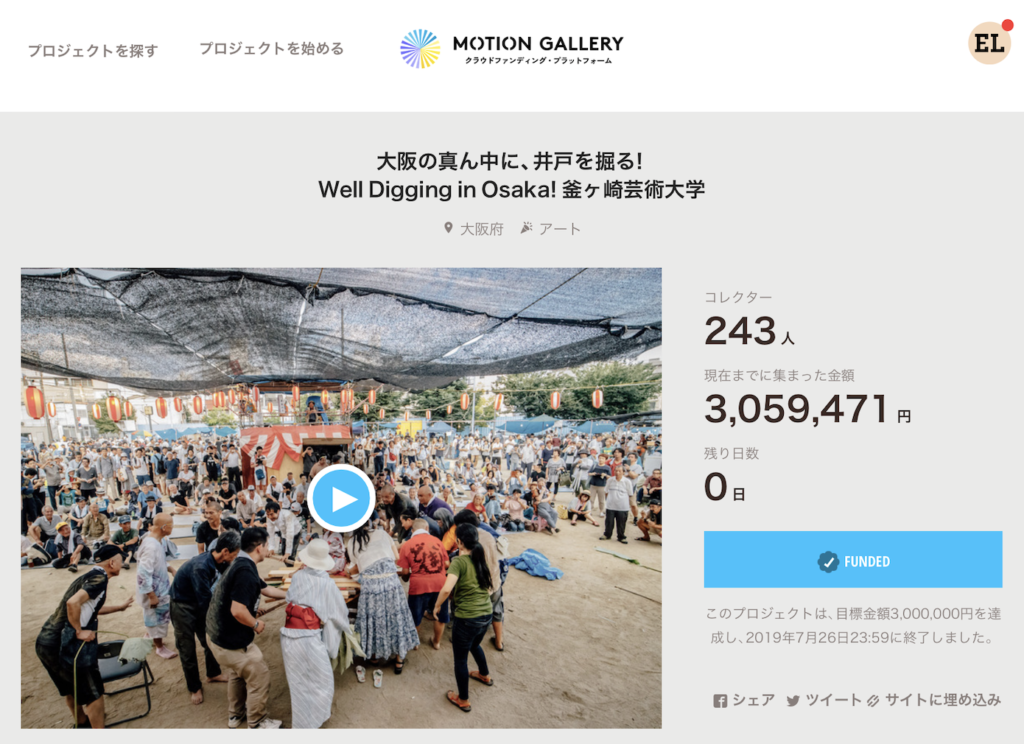The image size is (1024, 744).
Task: Click the red notification dot on avatar
Action: tap(1008, 25)
